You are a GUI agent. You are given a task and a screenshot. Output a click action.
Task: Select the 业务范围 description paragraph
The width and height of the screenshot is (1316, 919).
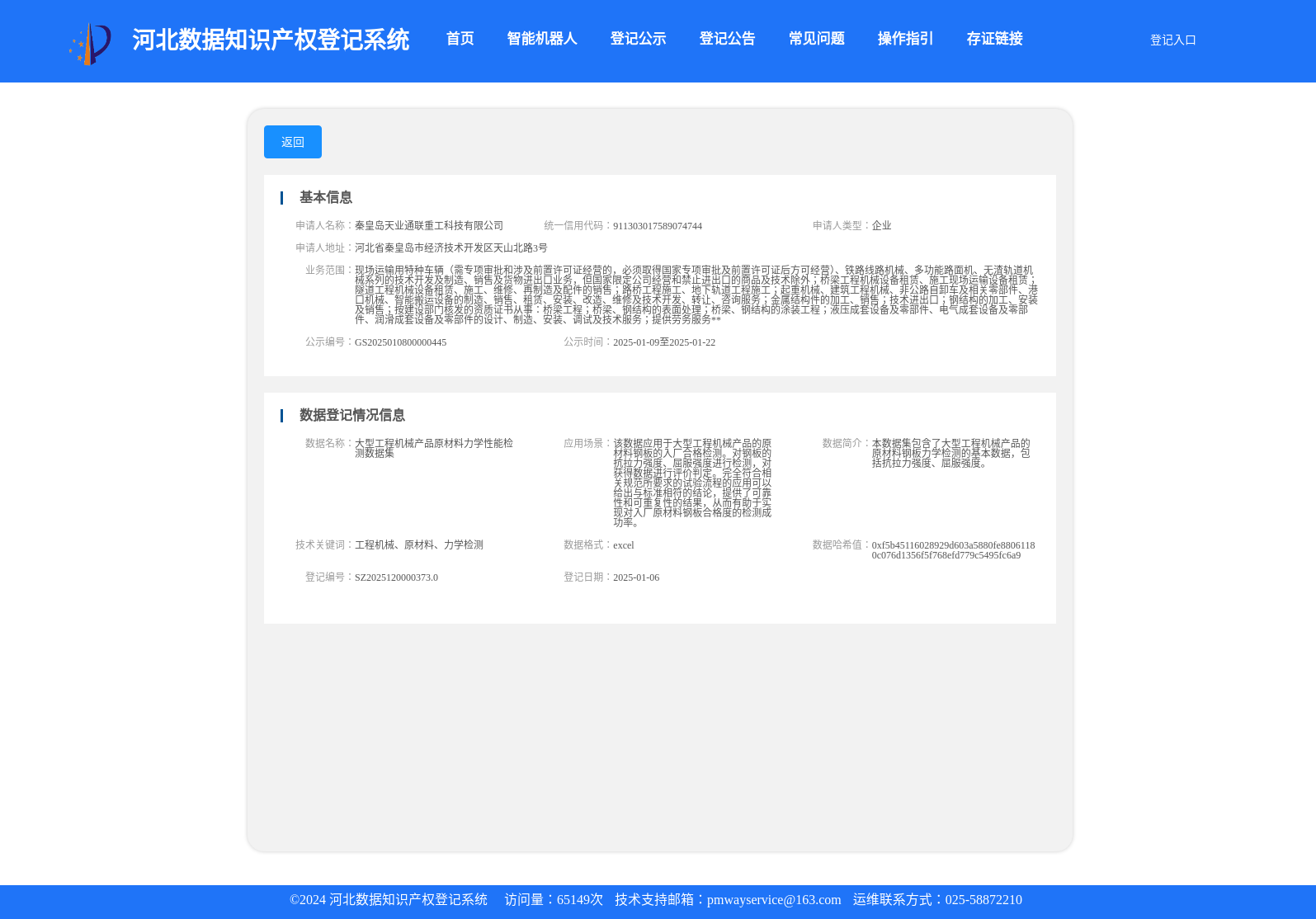[696, 295]
